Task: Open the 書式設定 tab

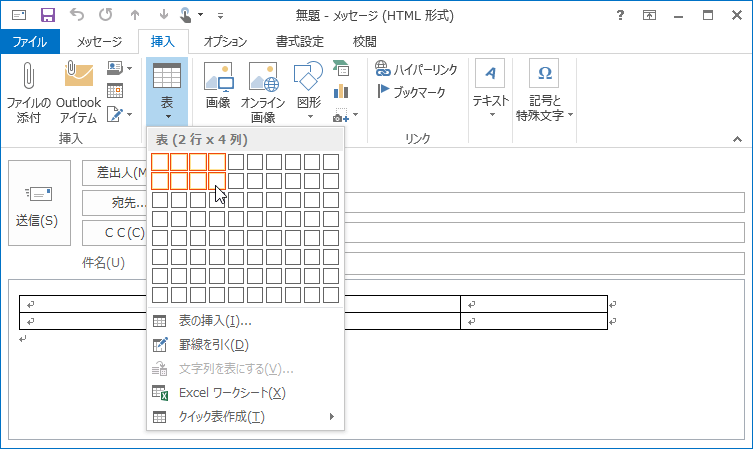Action: (x=299, y=41)
